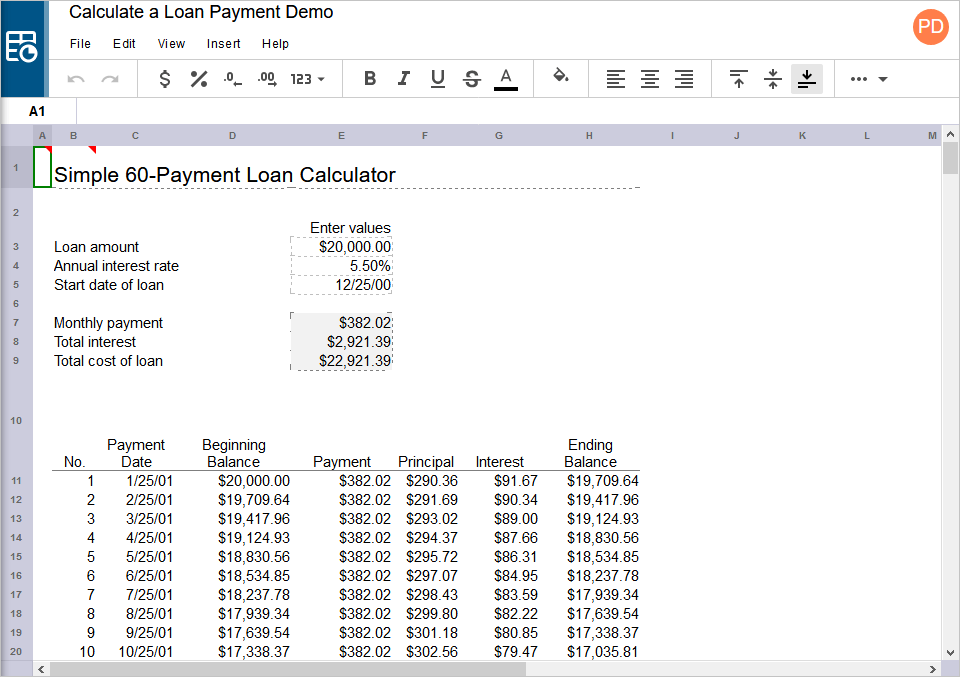Select the vertical scrollbar thumb
960x677 pixels.
point(950,158)
